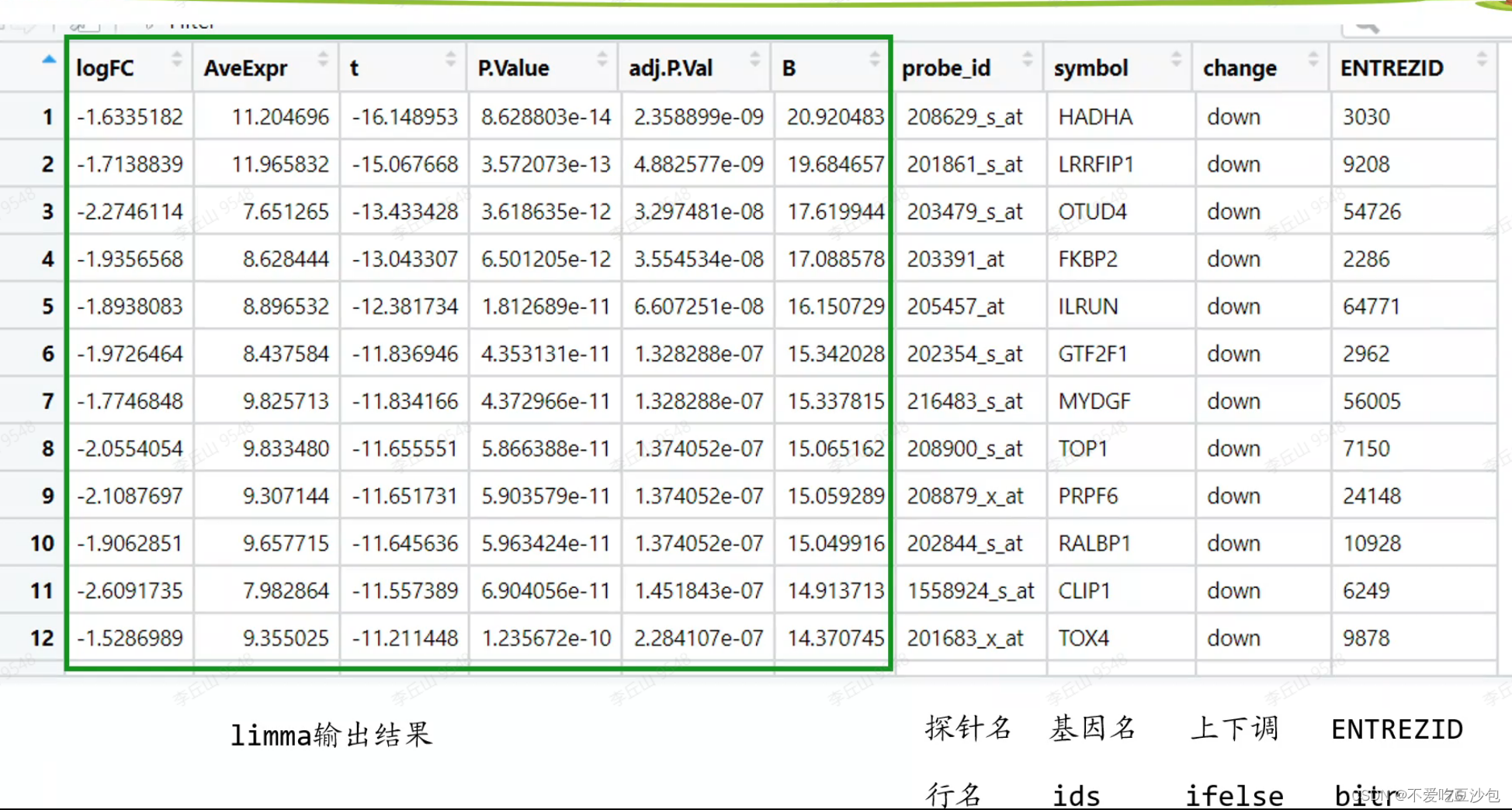Viewport: 1512px width, 810px height.
Task: Click ENTREZID value 24148
Action: [x=1372, y=496]
